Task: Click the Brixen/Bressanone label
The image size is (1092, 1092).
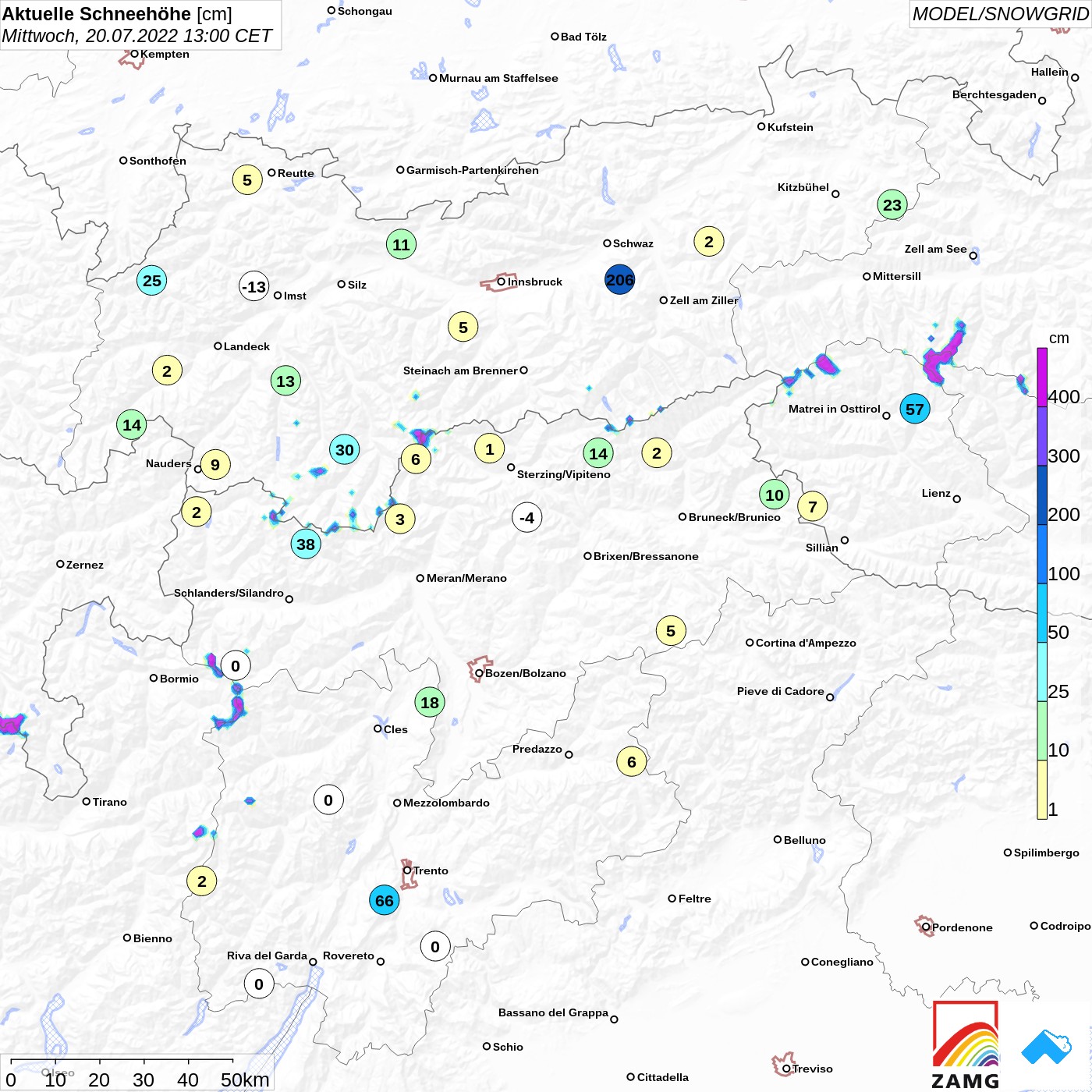Action: (x=646, y=556)
